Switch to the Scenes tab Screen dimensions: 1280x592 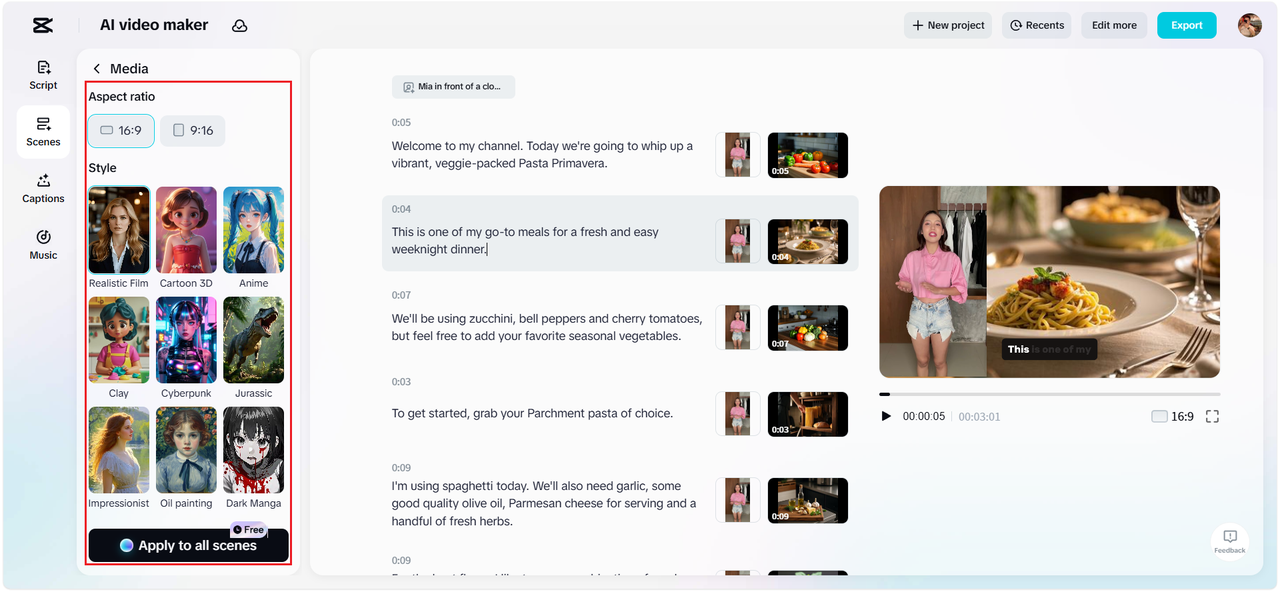43,132
